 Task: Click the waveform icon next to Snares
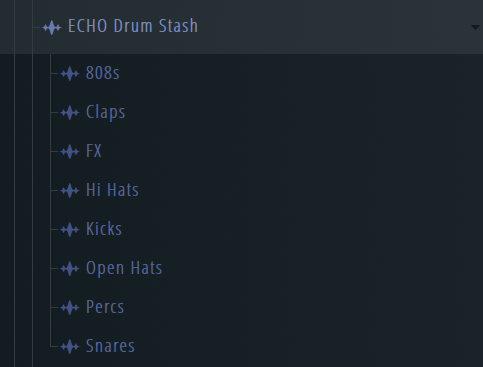pyautogui.click(x=70, y=347)
